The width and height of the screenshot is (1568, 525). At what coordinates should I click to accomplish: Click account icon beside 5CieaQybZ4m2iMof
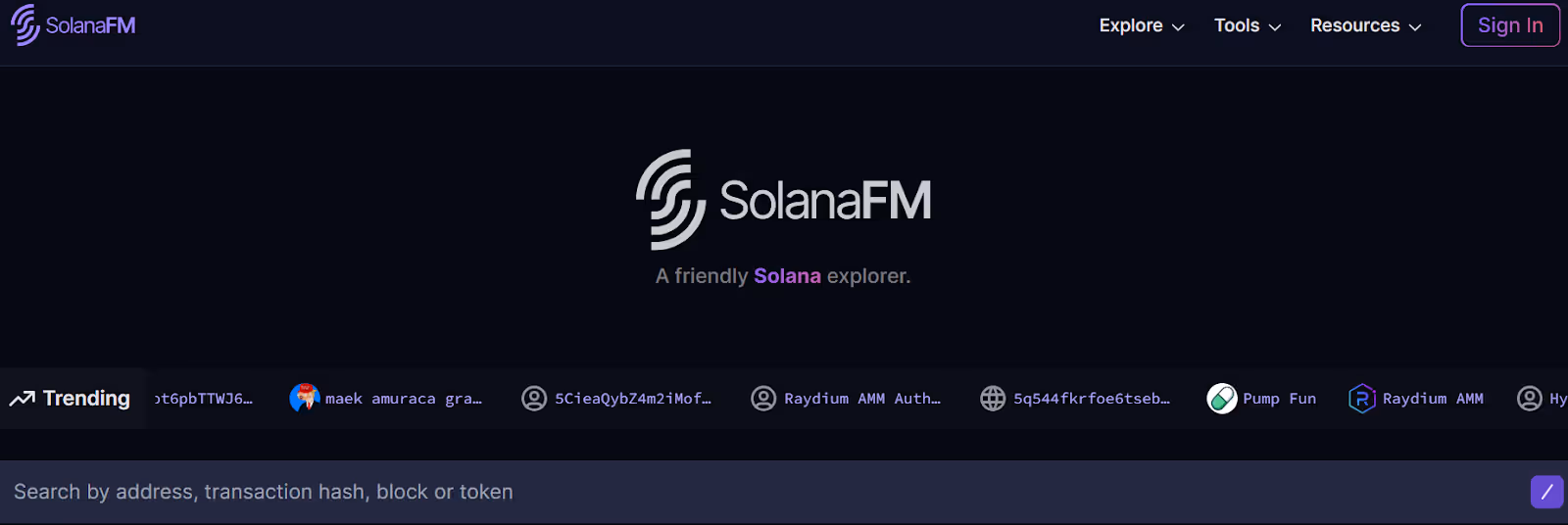[534, 399]
